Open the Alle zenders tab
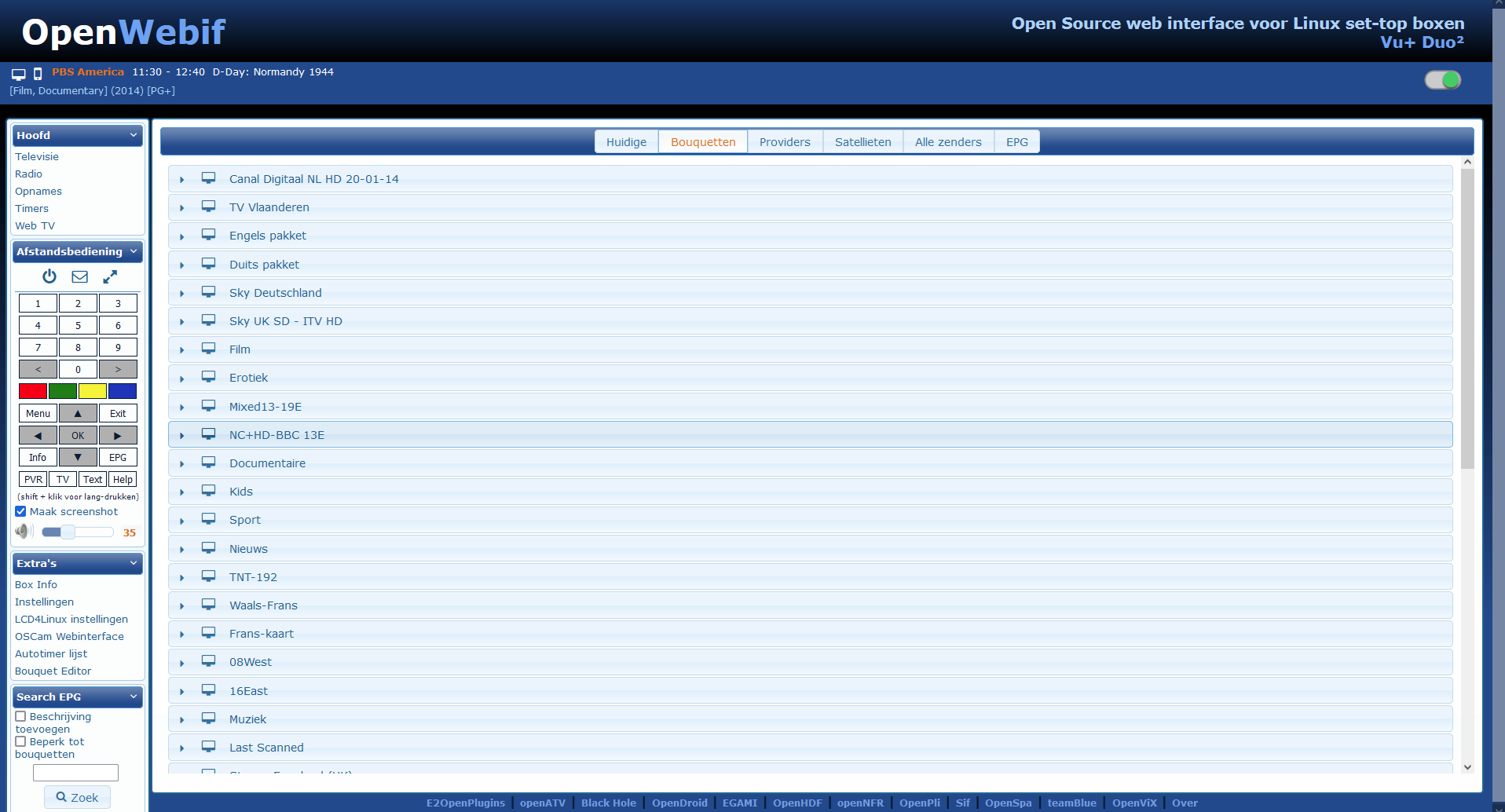Image resolution: width=1505 pixels, height=812 pixels. pyautogui.click(x=948, y=142)
